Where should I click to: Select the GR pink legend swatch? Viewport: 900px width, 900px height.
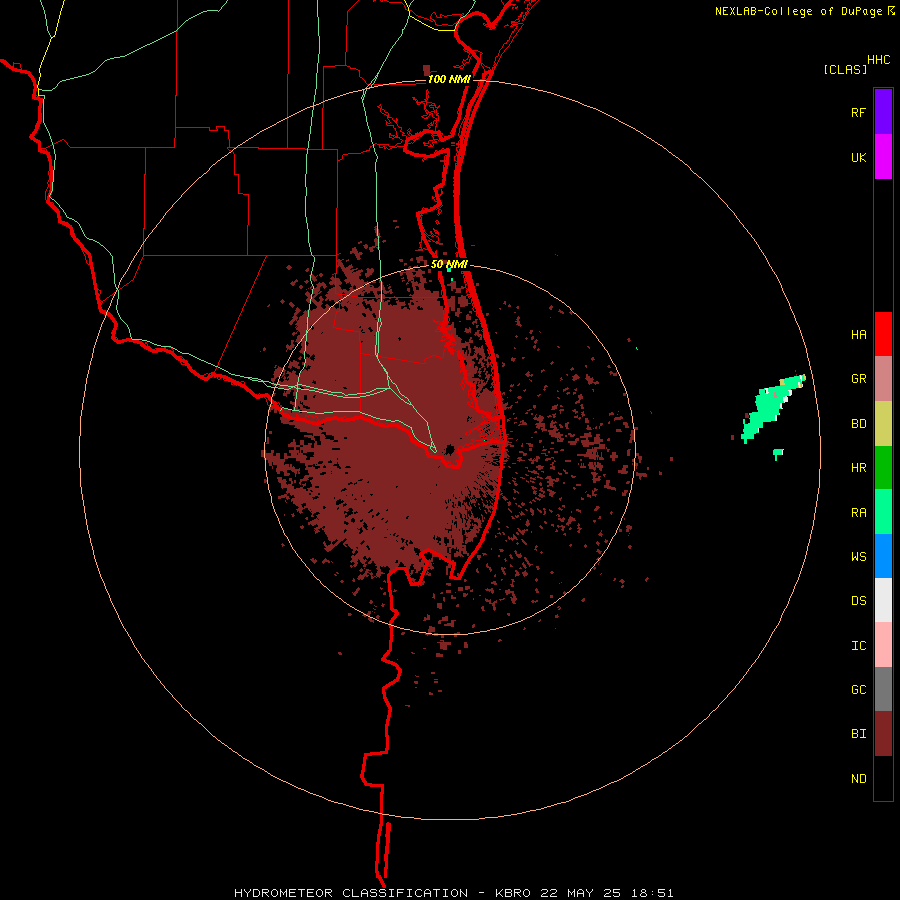click(883, 378)
